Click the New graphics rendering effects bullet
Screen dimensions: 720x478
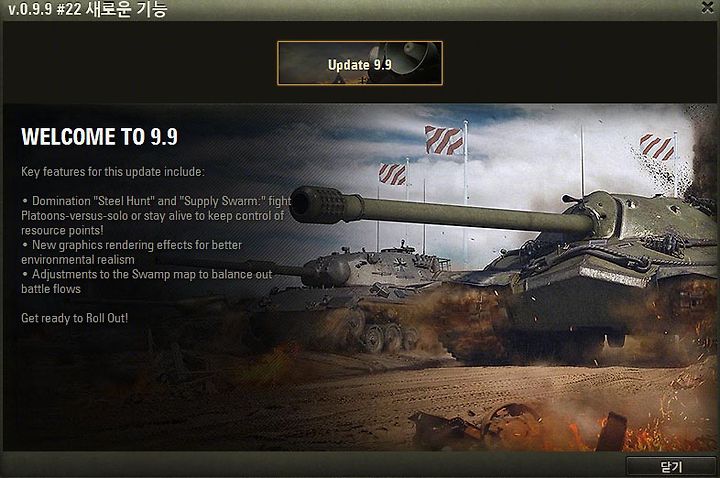[131, 252]
